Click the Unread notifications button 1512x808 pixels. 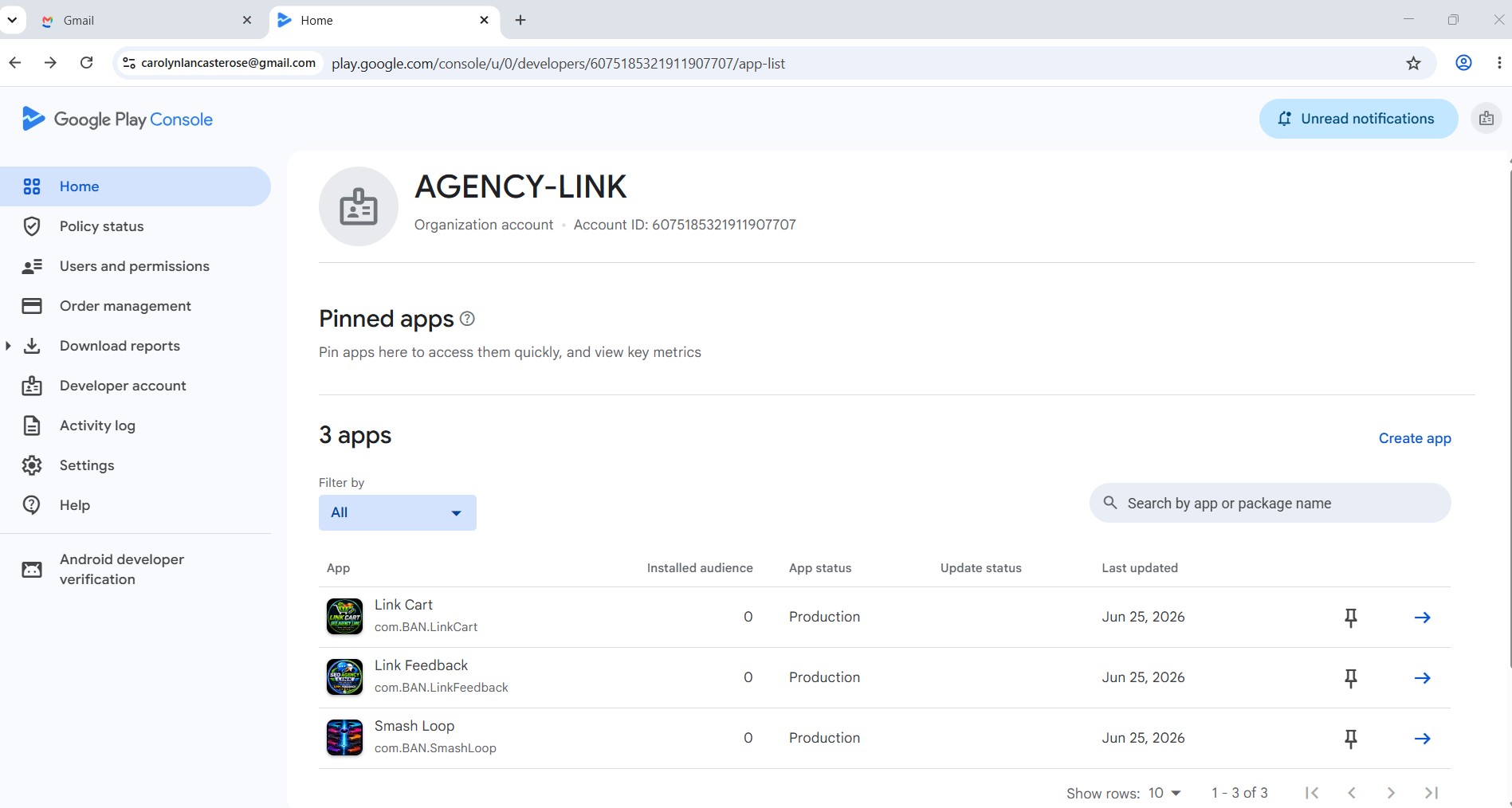[x=1358, y=119]
